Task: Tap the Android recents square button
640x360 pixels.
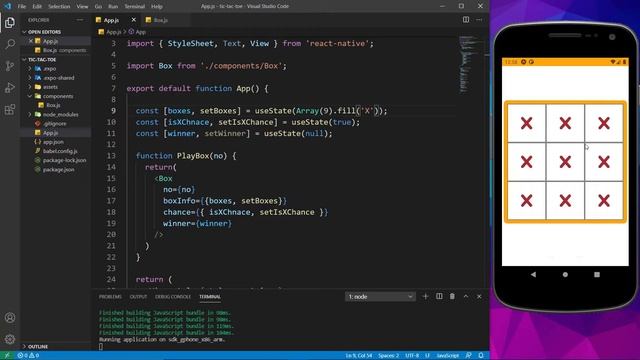Action: [597, 275]
